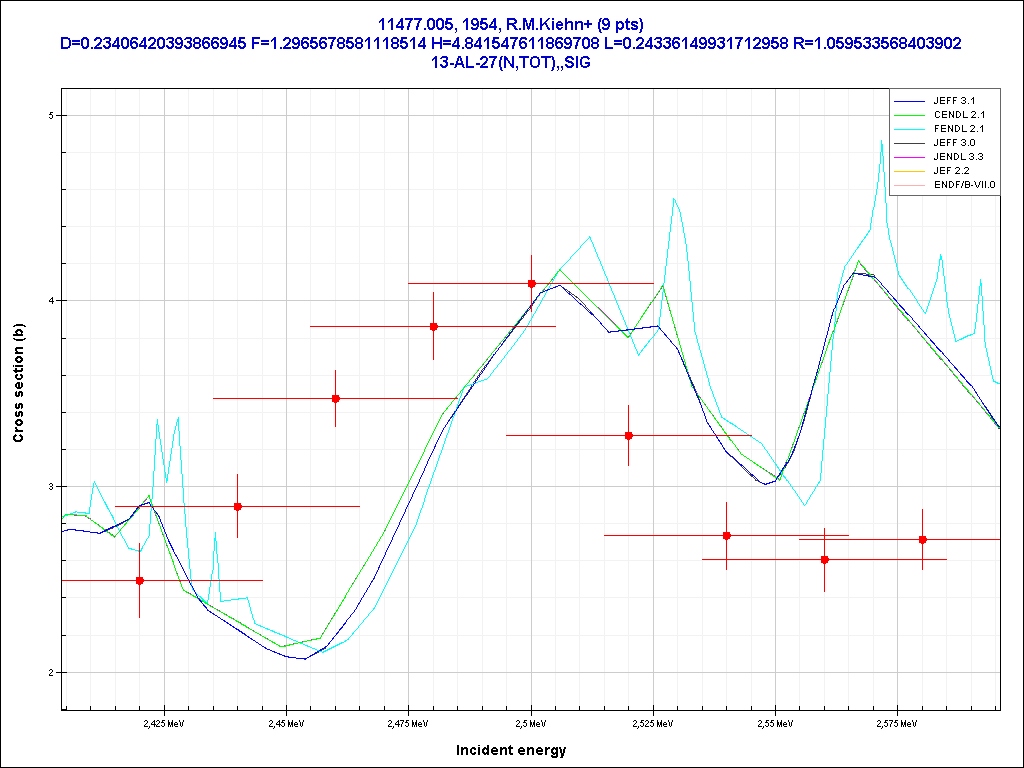This screenshot has height=768, width=1024.
Task: Click the green CENDL 2.1 line sample
Action: 911,115
